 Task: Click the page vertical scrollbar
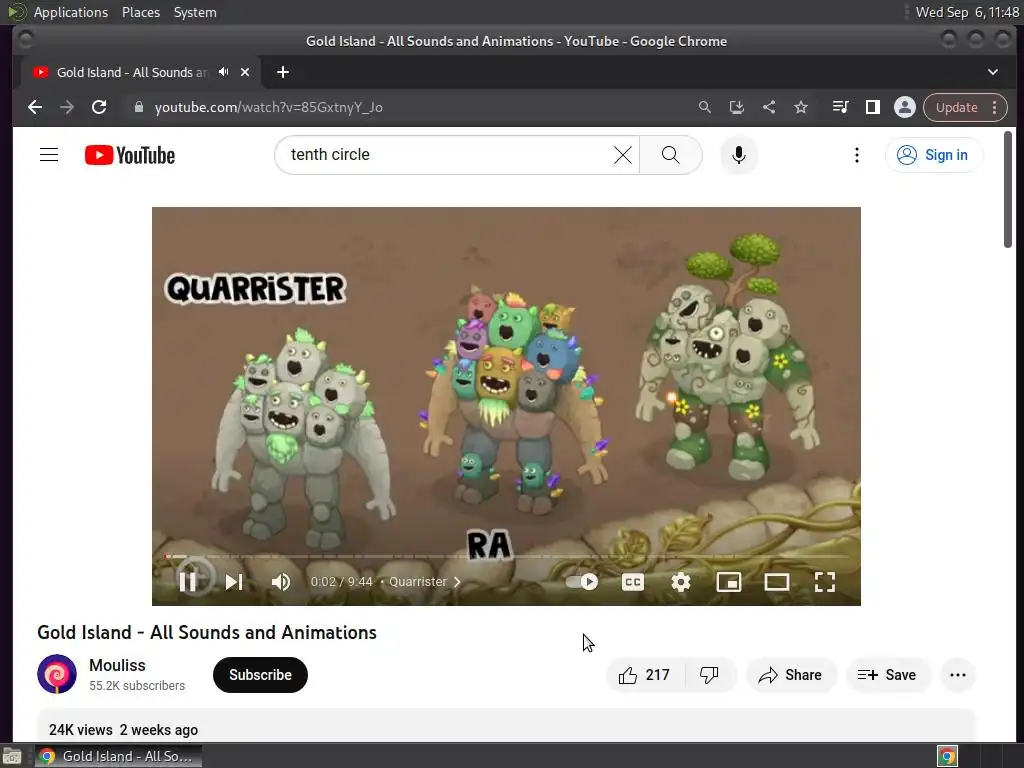[1008, 189]
